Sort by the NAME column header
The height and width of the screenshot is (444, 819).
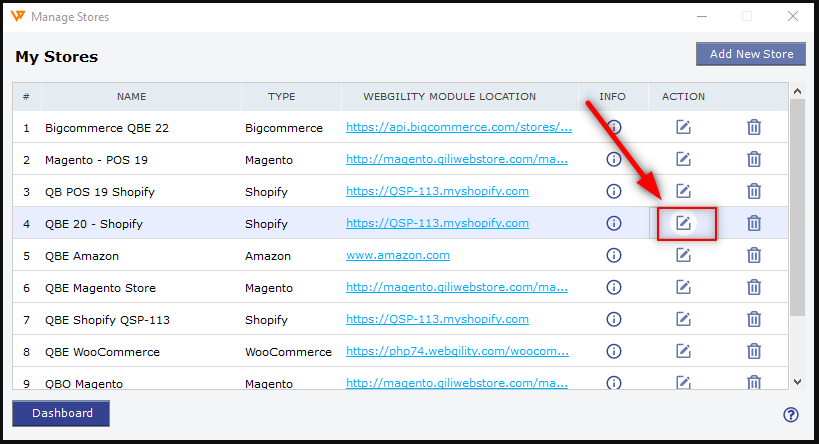tap(131, 97)
